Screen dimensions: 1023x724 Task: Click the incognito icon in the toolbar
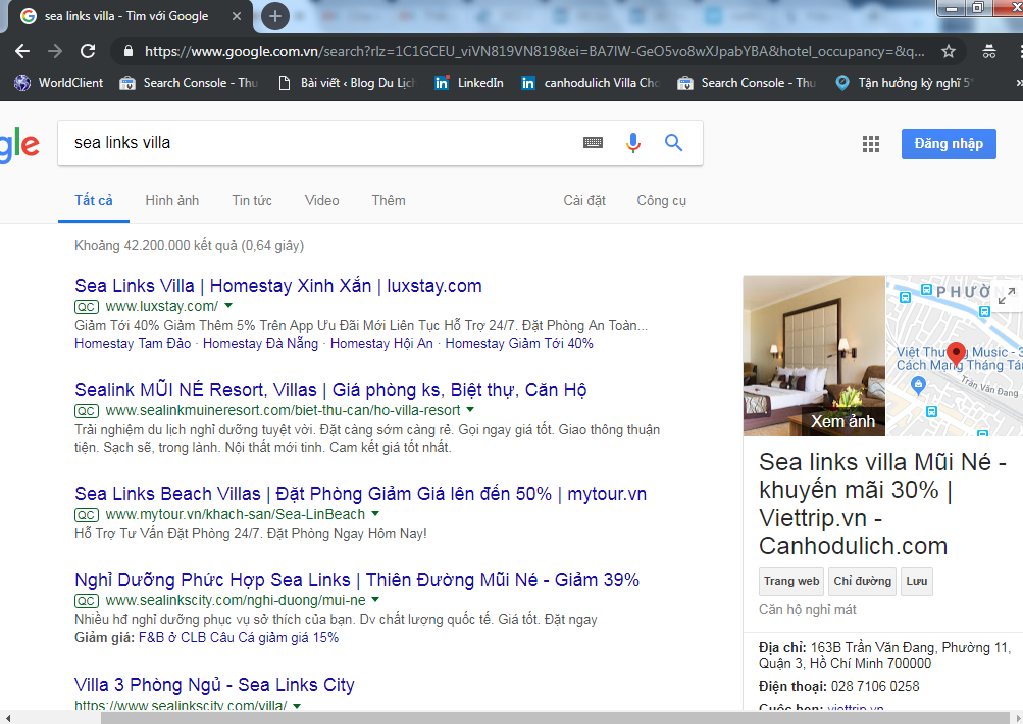(x=989, y=51)
